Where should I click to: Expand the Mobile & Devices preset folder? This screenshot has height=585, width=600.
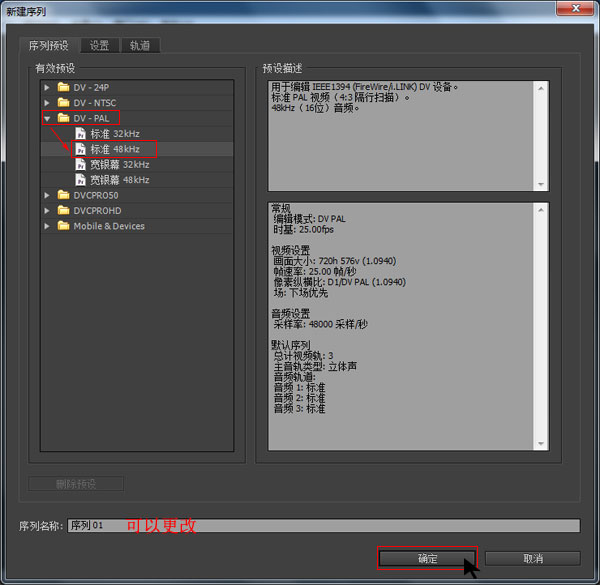click(47, 226)
